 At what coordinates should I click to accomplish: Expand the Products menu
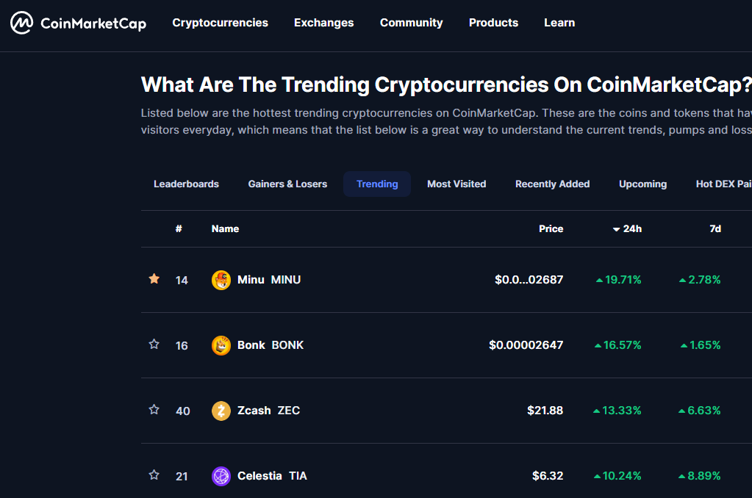[x=493, y=23]
